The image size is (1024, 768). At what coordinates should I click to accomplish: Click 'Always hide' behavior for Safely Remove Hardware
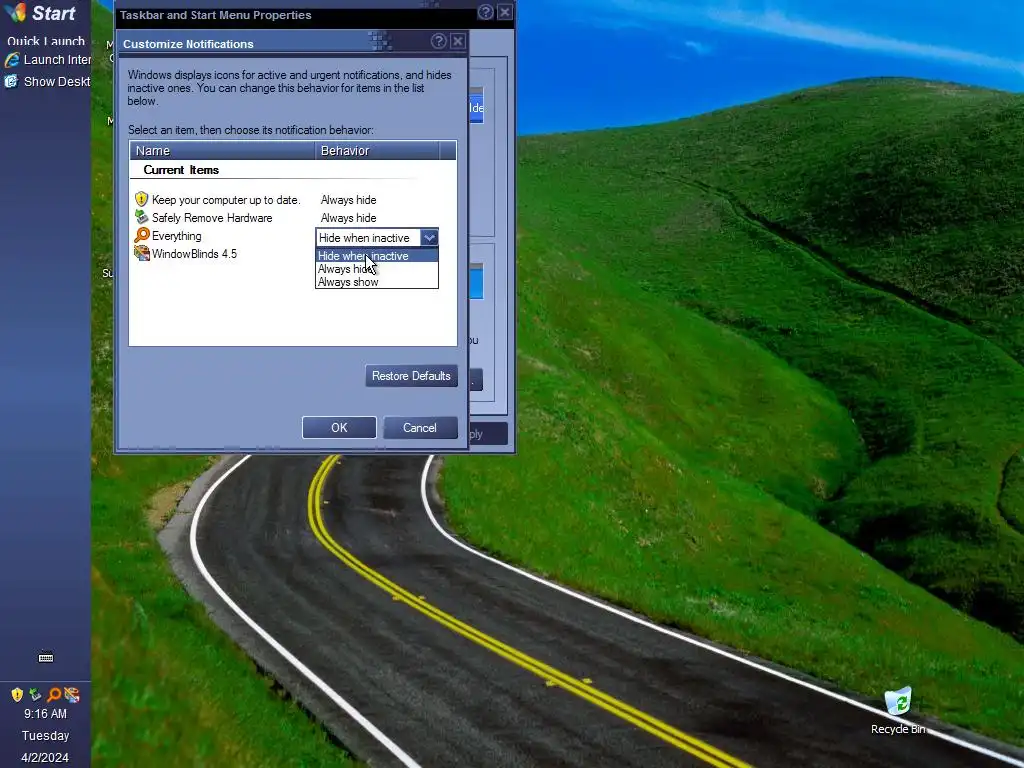(348, 218)
